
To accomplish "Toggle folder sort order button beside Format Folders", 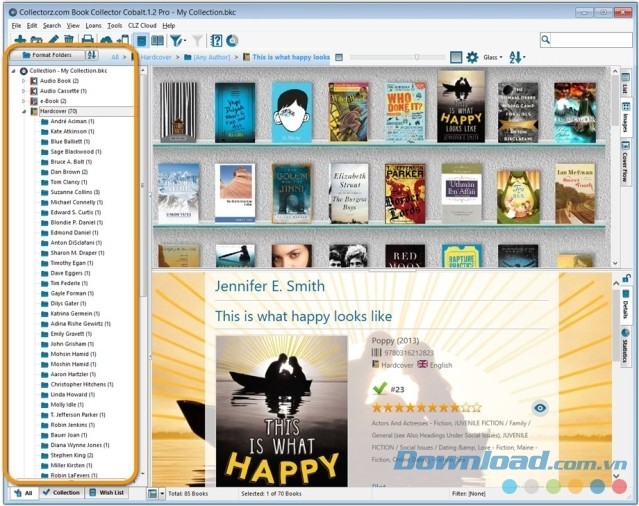I will (x=92, y=55).
